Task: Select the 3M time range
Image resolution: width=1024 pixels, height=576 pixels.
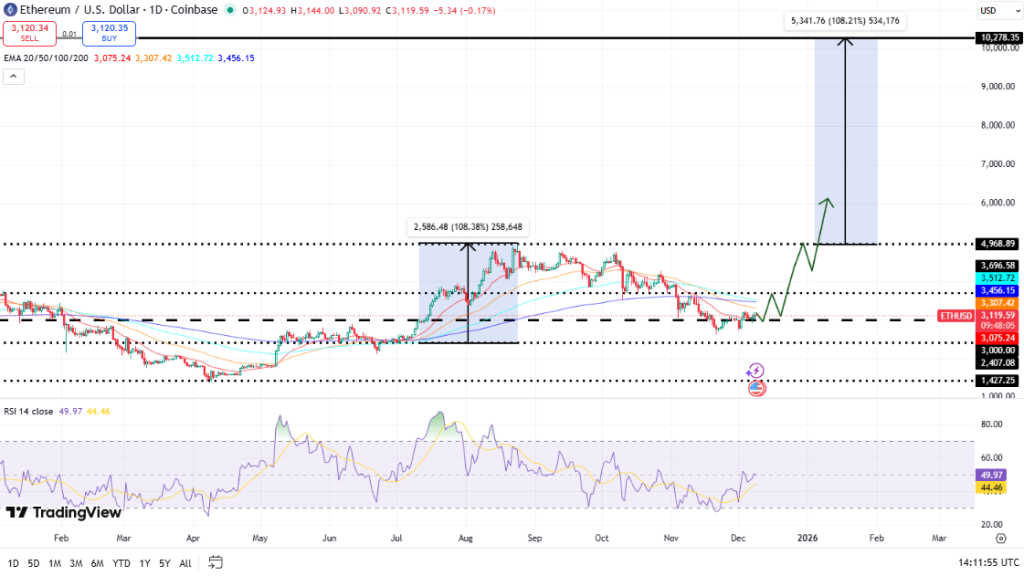Action: [76, 563]
